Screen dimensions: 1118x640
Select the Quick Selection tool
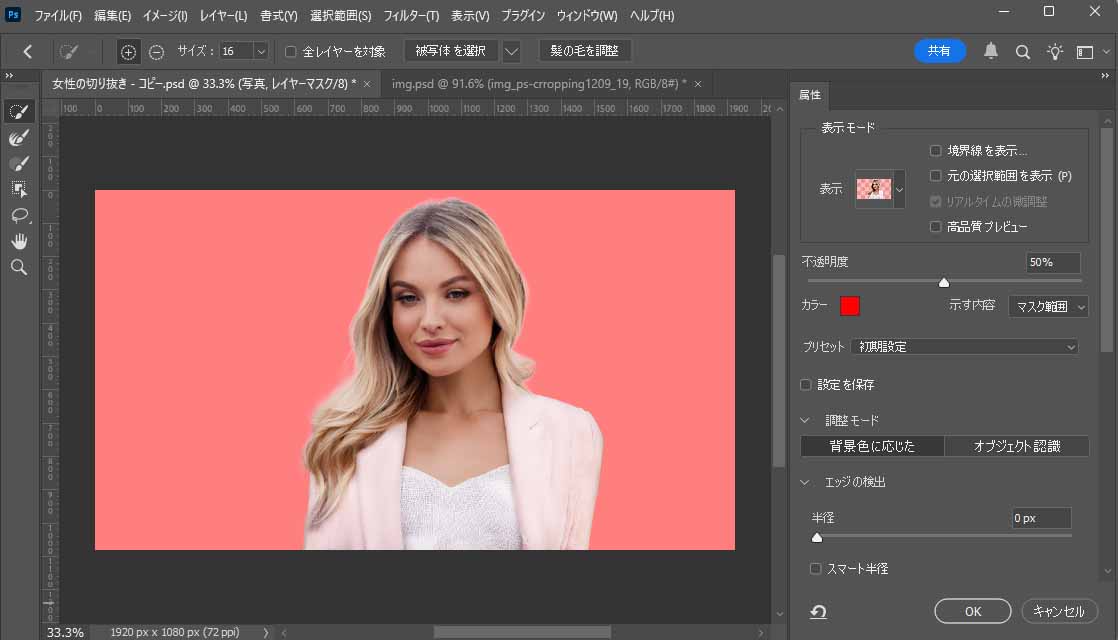19,111
